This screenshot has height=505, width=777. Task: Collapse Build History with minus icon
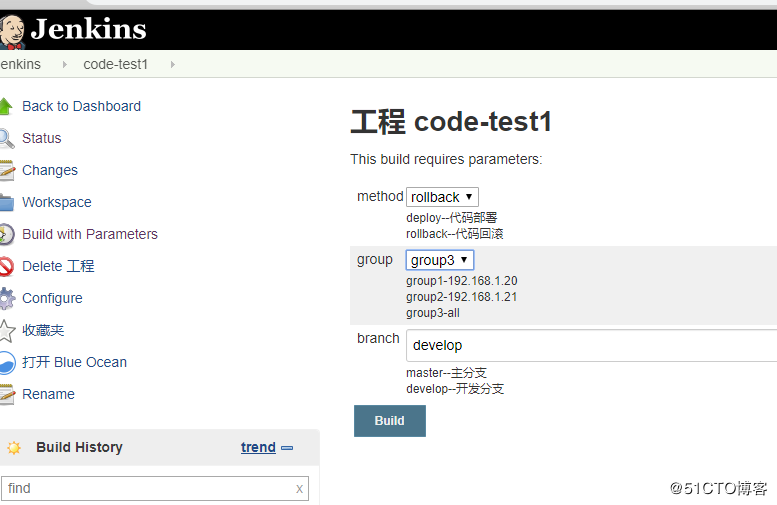tap(287, 448)
